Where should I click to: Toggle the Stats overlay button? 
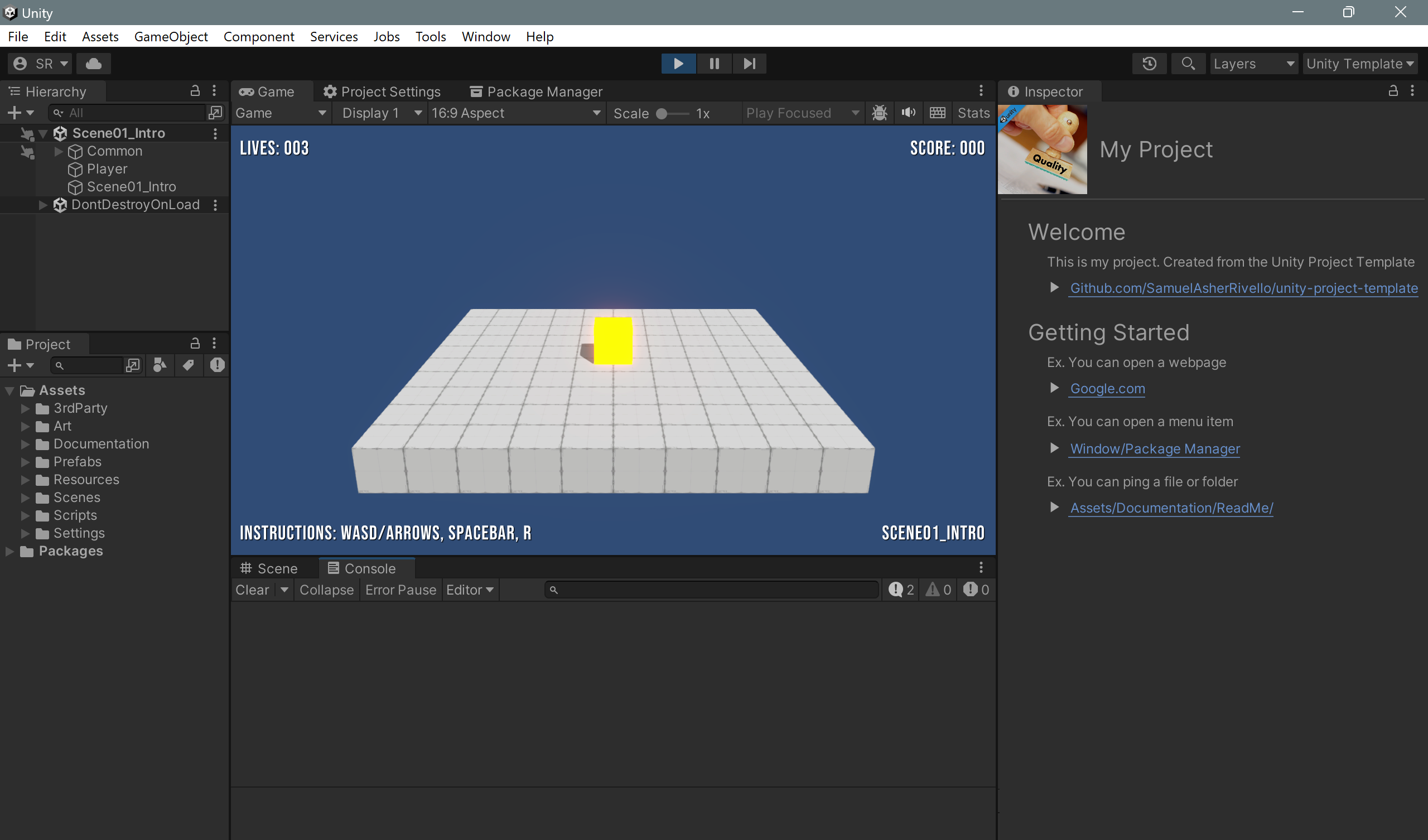pyautogui.click(x=973, y=113)
